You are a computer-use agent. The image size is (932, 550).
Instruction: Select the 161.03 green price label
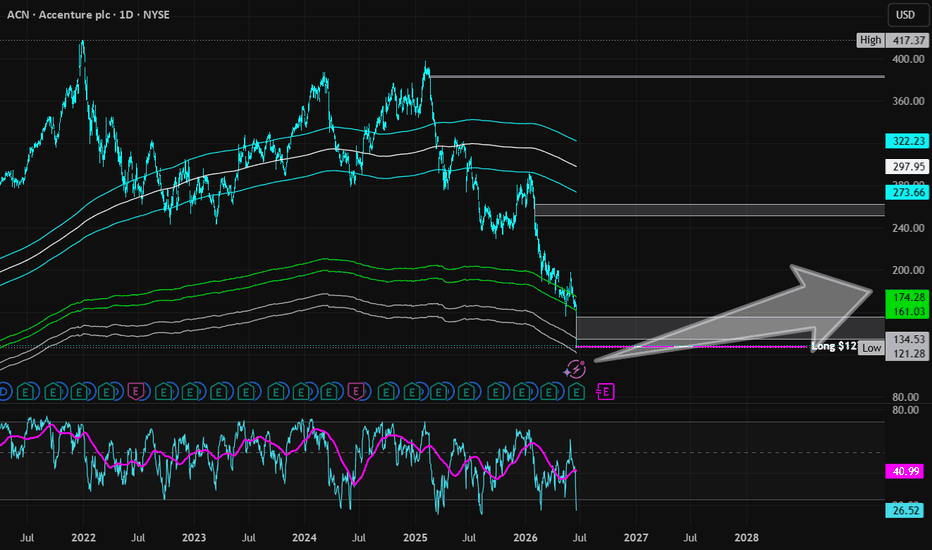tap(907, 311)
